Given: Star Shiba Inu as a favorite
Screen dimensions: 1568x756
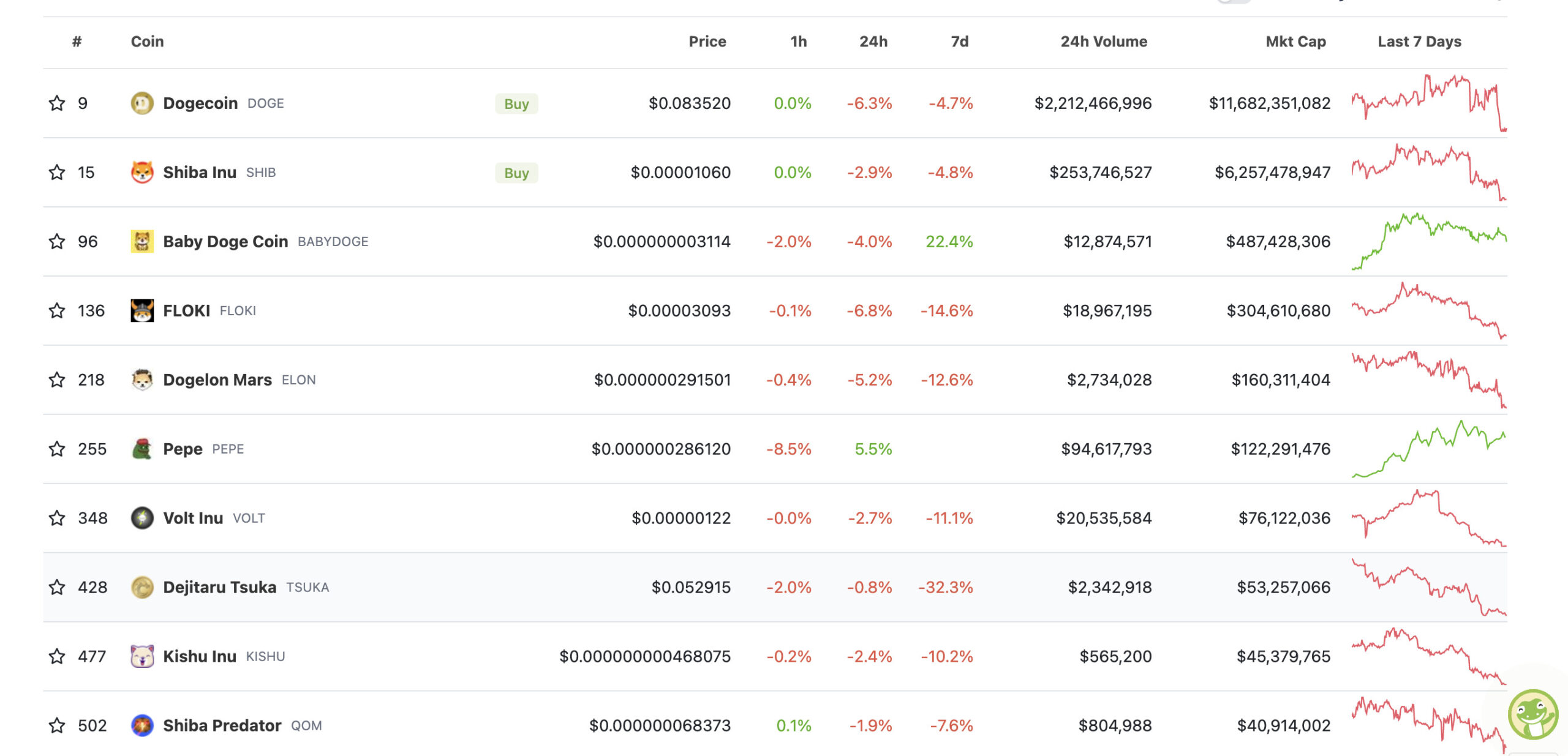Looking at the screenshot, I should [x=57, y=172].
